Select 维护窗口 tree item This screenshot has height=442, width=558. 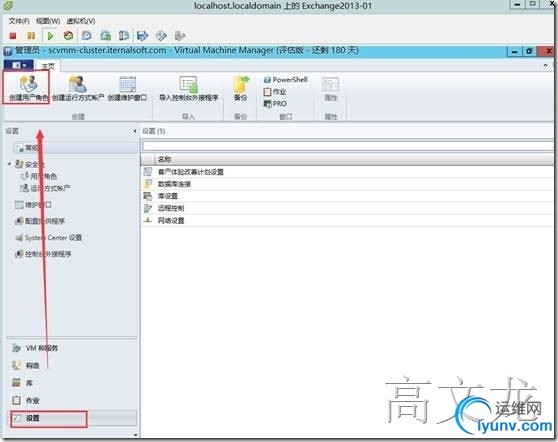(x=33, y=205)
